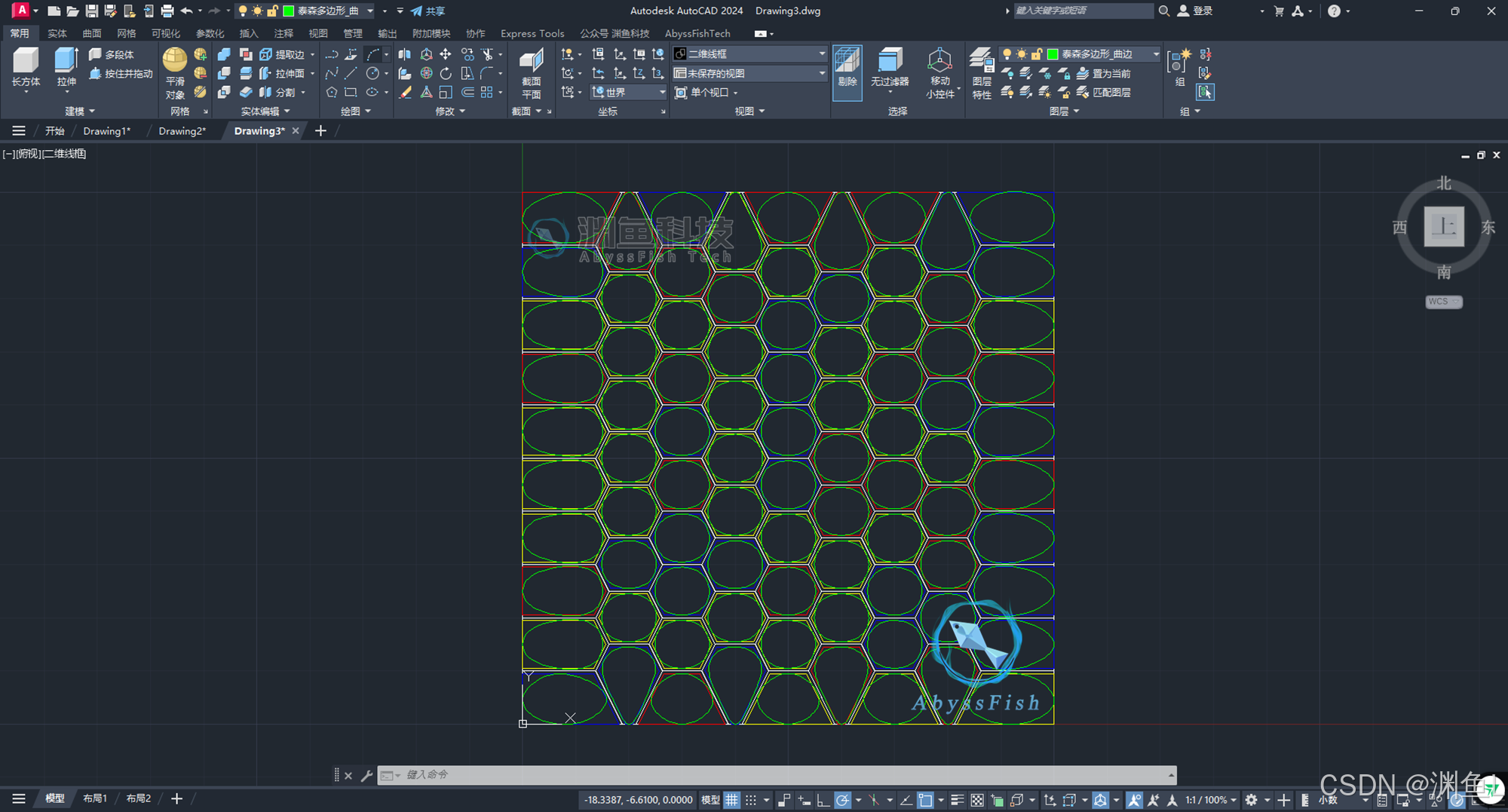Switch to the Express Tools ribbon tab
The image size is (1508, 812).
point(532,33)
